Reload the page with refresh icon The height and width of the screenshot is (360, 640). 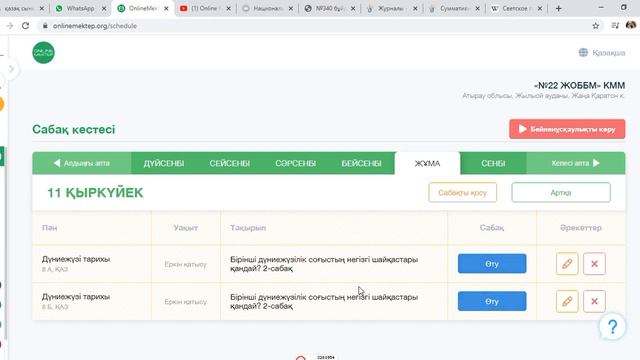tap(25, 26)
